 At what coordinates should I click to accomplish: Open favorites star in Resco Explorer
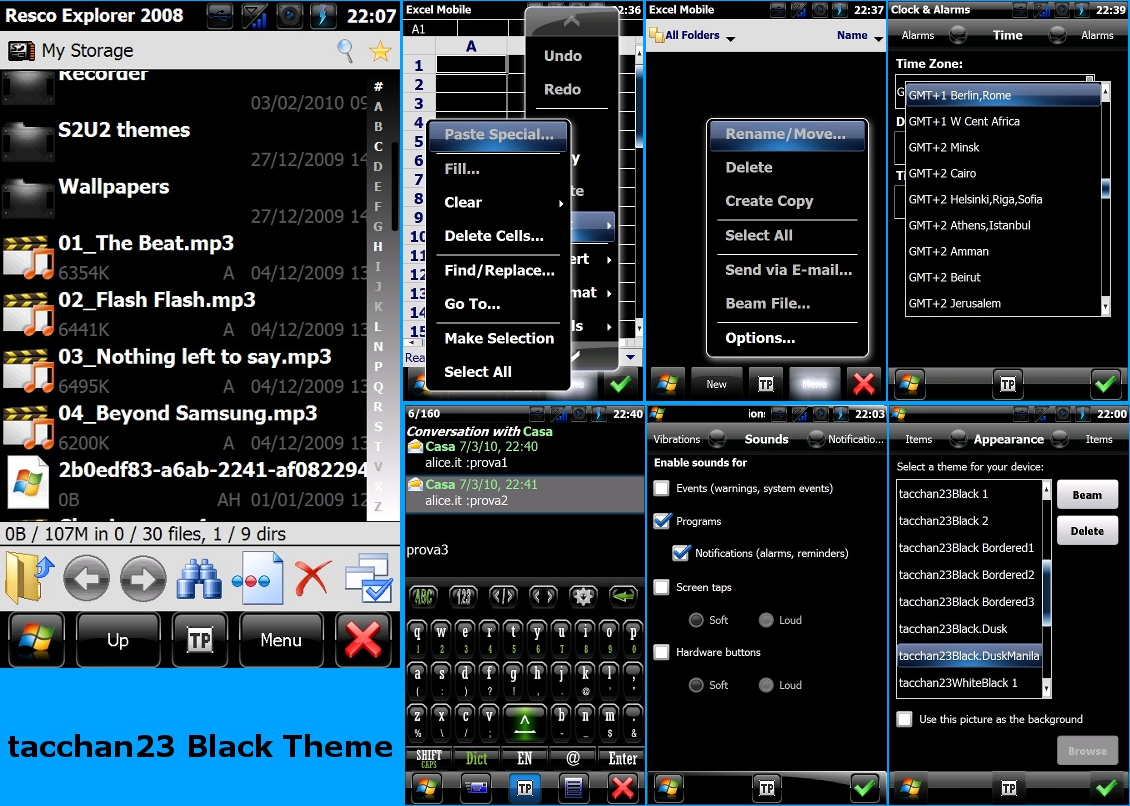coord(380,50)
